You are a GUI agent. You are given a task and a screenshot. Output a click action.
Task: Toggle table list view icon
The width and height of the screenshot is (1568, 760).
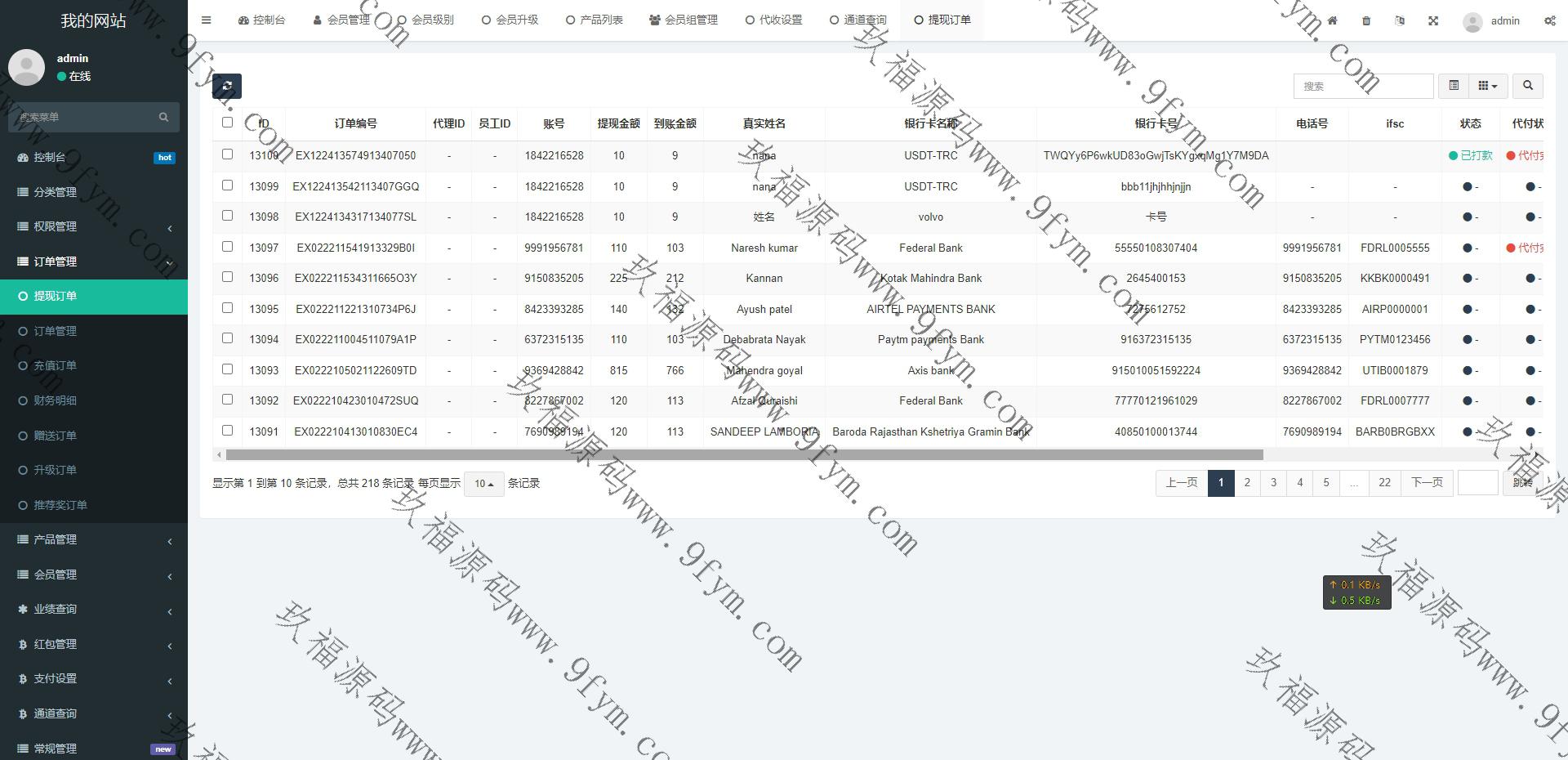1454,86
